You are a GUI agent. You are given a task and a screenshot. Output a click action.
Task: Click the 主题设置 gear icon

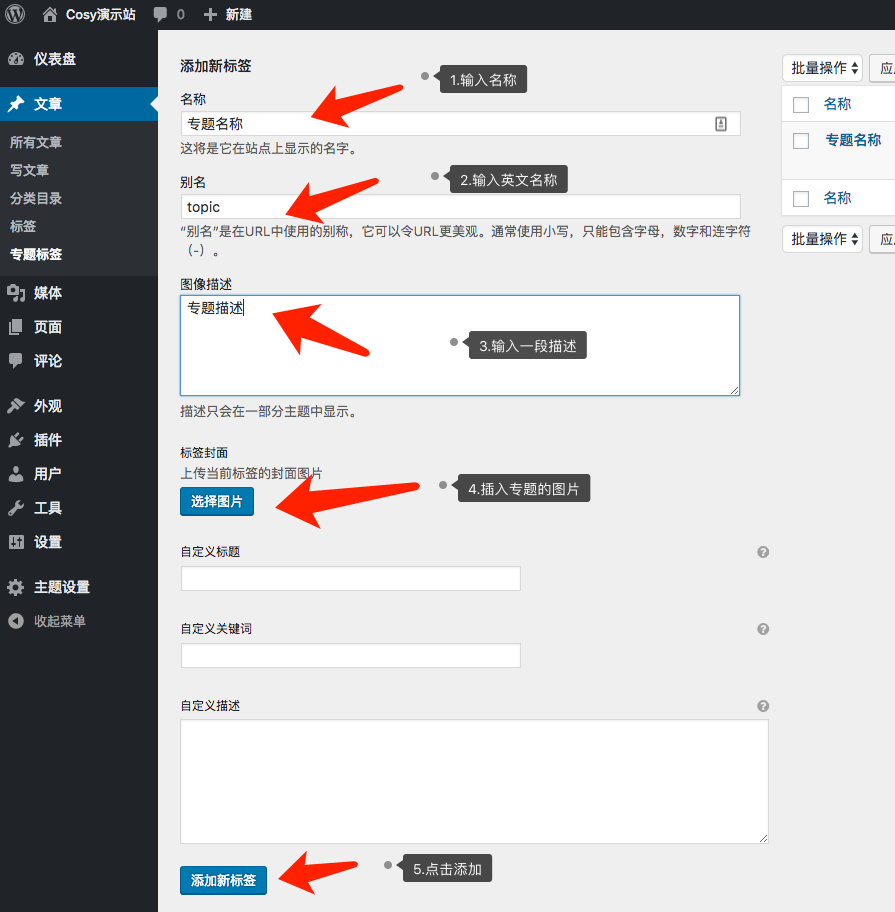click(16, 587)
